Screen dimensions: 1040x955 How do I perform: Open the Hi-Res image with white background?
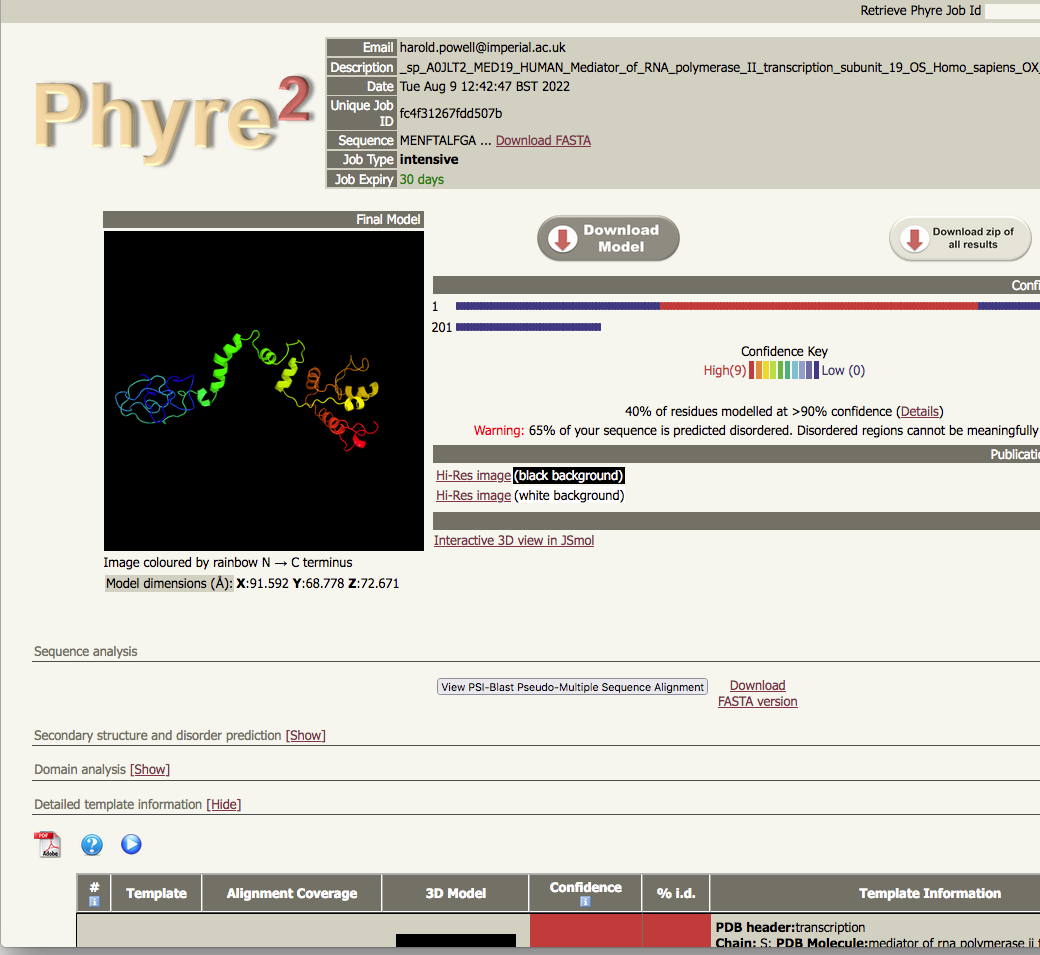point(473,495)
